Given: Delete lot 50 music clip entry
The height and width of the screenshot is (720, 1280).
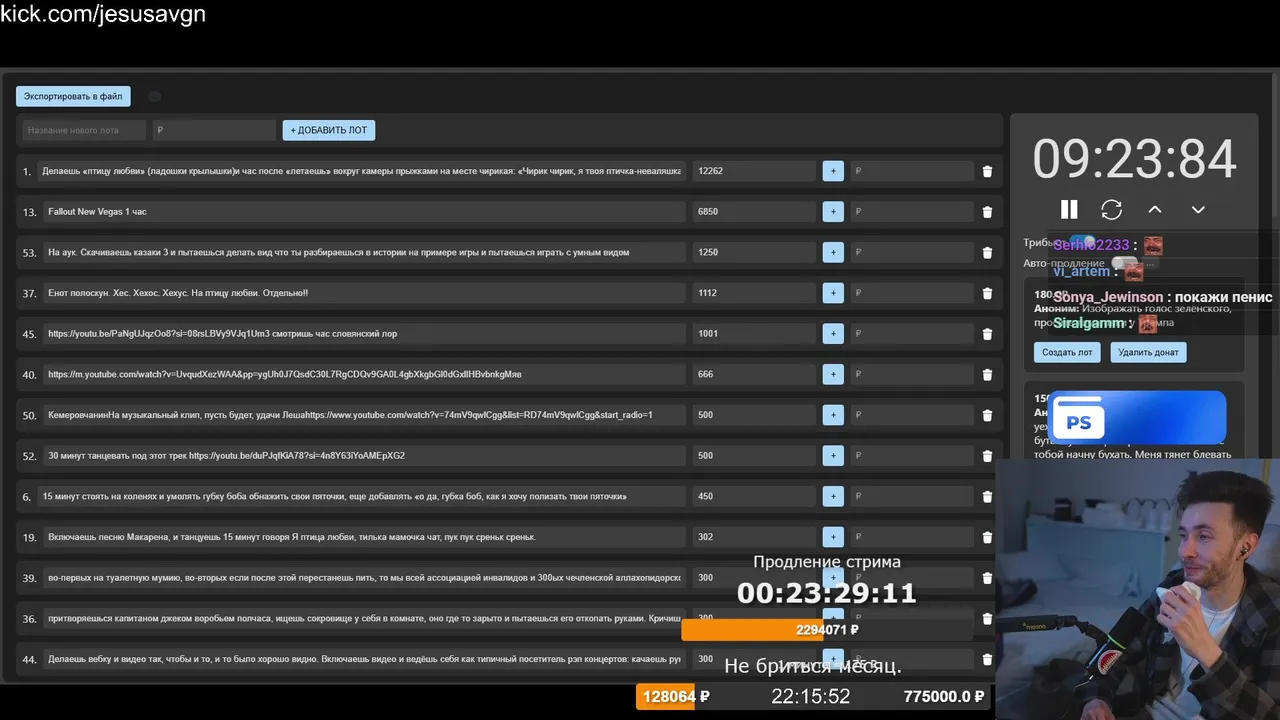Looking at the screenshot, I should point(987,415).
